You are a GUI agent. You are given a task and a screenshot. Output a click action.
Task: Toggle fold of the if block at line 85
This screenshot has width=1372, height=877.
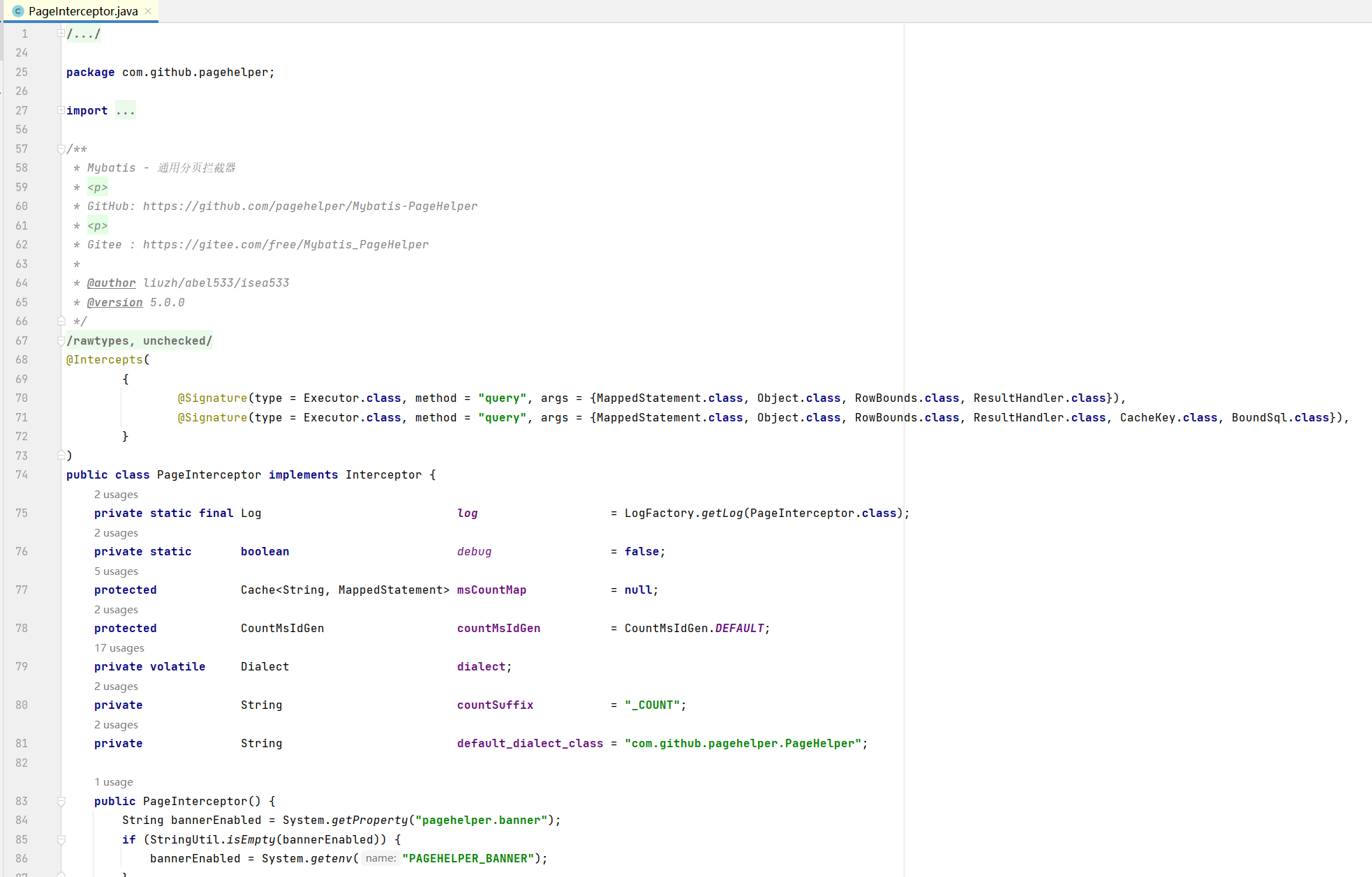(61, 839)
